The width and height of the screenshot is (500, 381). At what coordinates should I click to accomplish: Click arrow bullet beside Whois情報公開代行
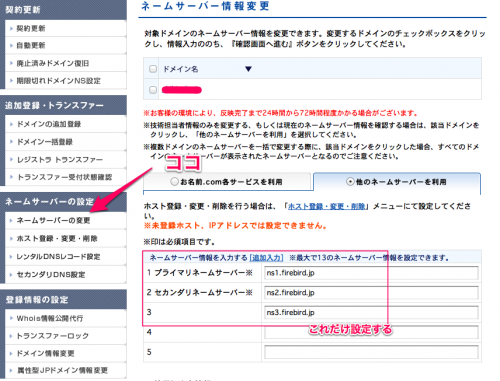[x=11, y=318]
